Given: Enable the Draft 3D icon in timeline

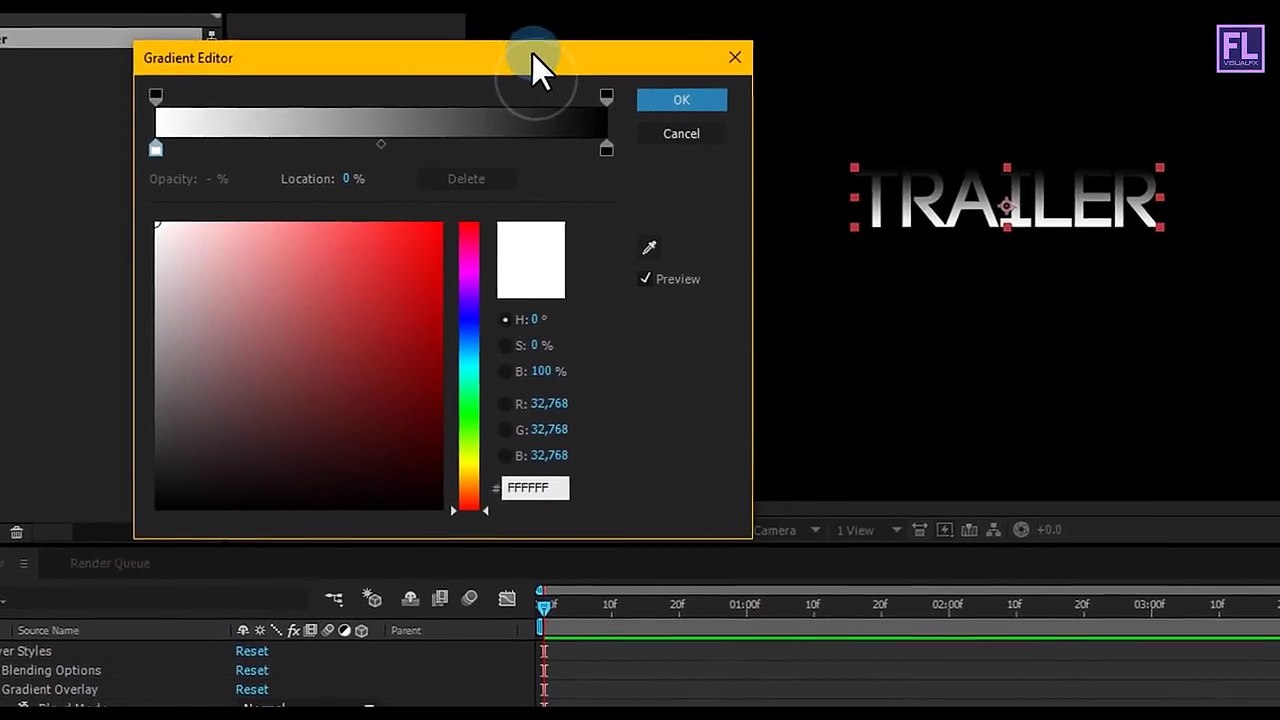Looking at the screenshot, I should click(x=372, y=598).
